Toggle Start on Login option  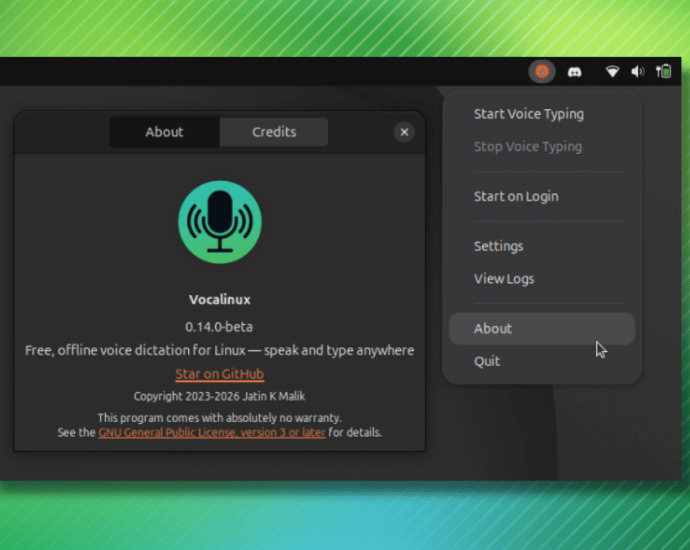coord(542,196)
